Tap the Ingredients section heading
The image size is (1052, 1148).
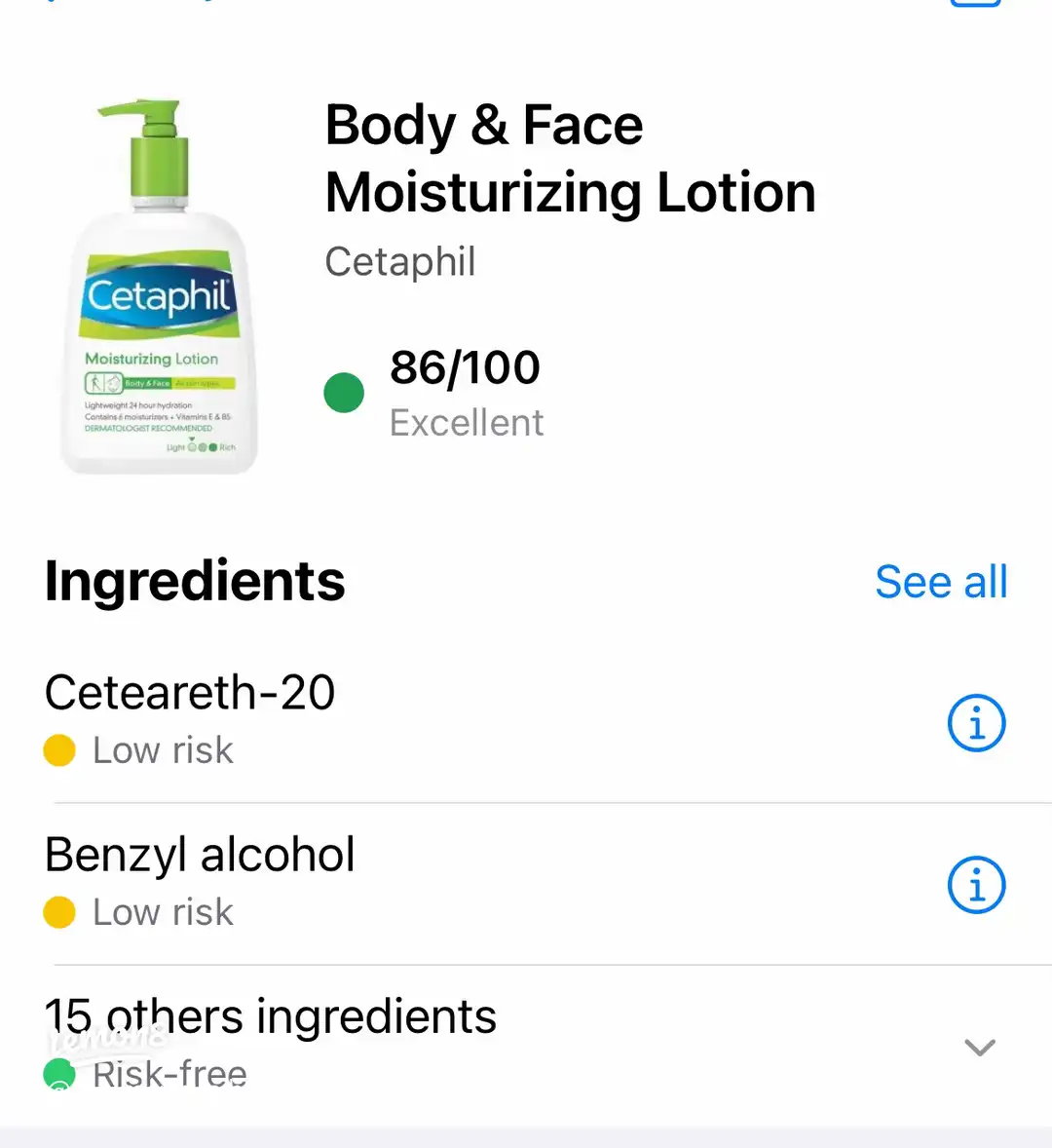click(x=195, y=581)
